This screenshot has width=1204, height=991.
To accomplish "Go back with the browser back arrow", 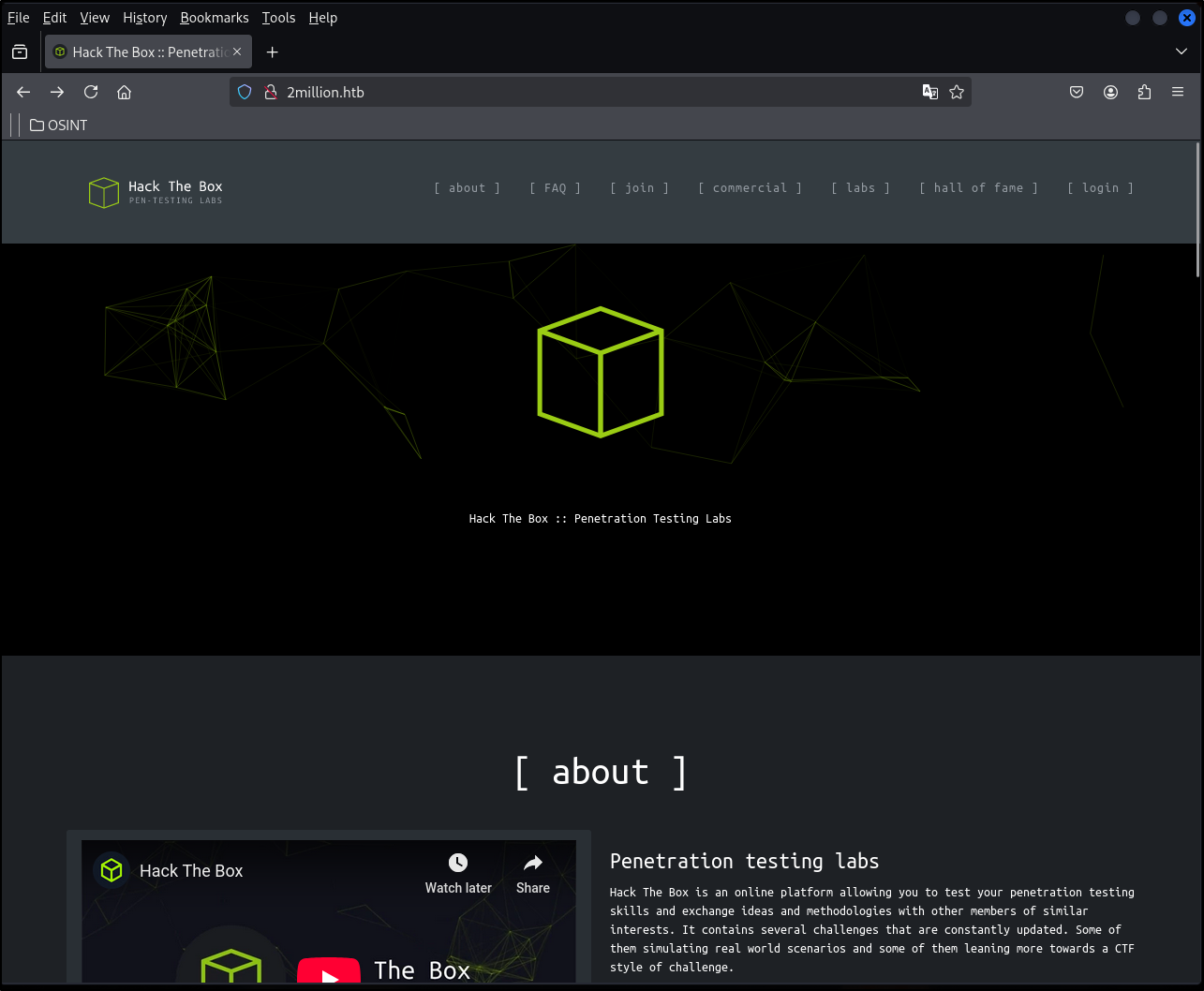I will [x=23, y=92].
